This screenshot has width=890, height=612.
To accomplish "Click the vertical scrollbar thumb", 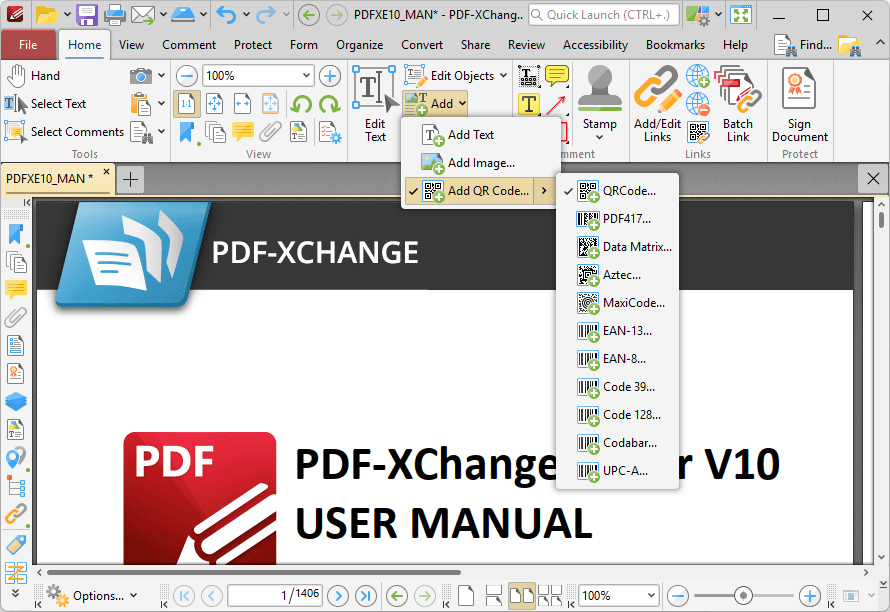I will (x=881, y=219).
